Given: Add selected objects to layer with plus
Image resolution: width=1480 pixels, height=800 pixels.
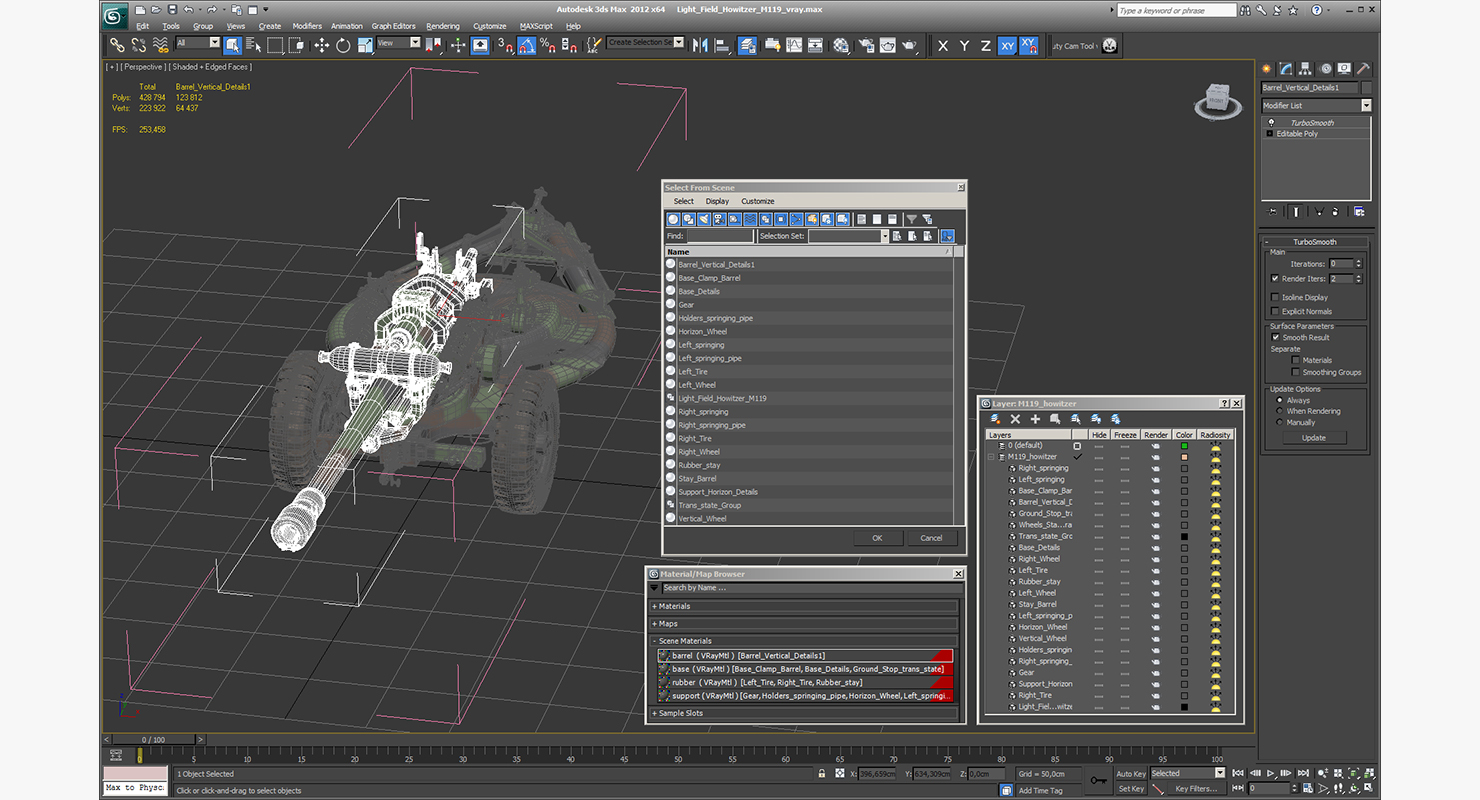Looking at the screenshot, I should click(x=1035, y=419).
